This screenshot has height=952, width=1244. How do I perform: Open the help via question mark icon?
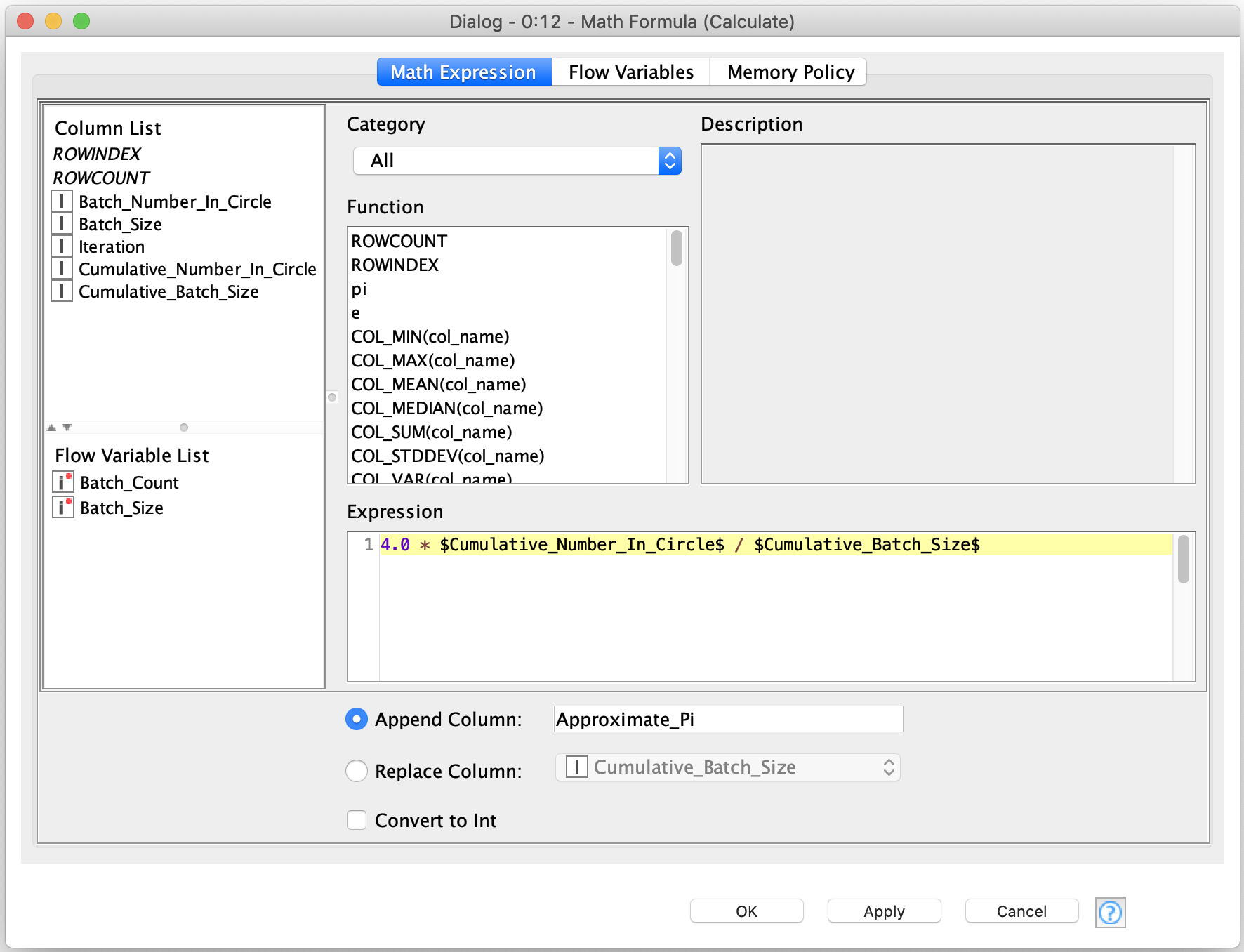pos(1110,913)
